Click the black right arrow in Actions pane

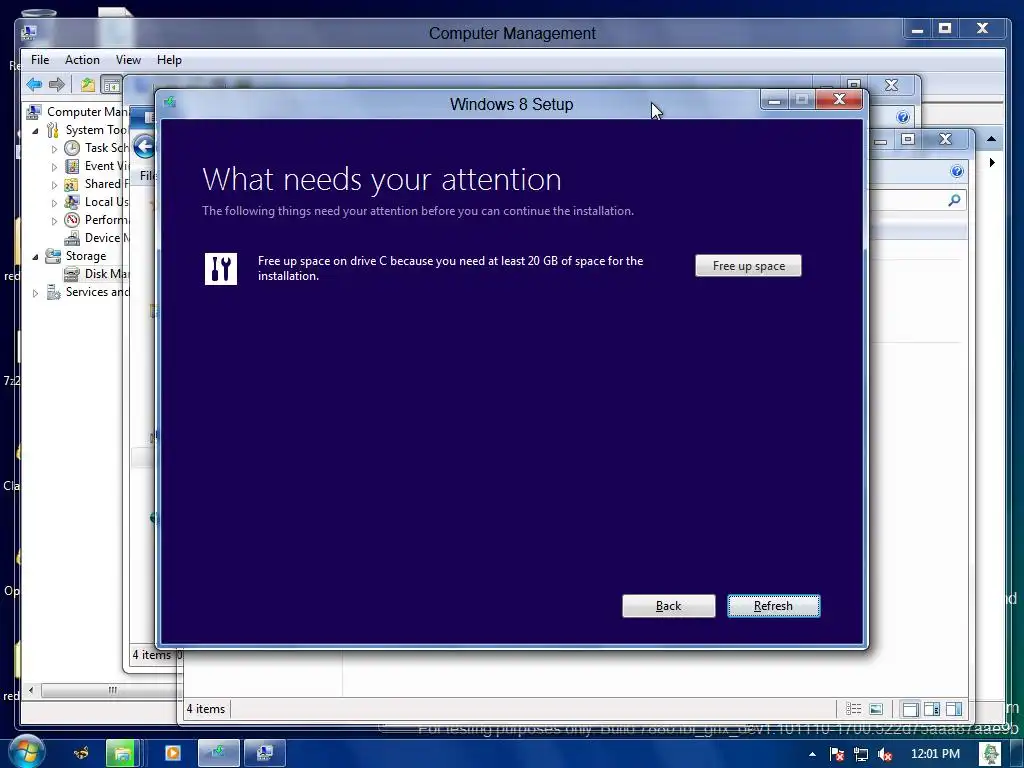[992, 162]
